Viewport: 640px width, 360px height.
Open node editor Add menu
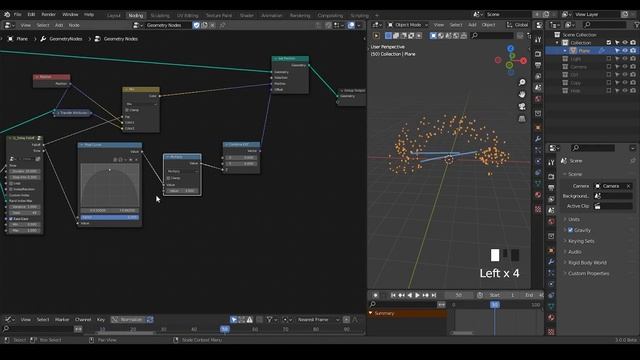[x=59, y=25]
